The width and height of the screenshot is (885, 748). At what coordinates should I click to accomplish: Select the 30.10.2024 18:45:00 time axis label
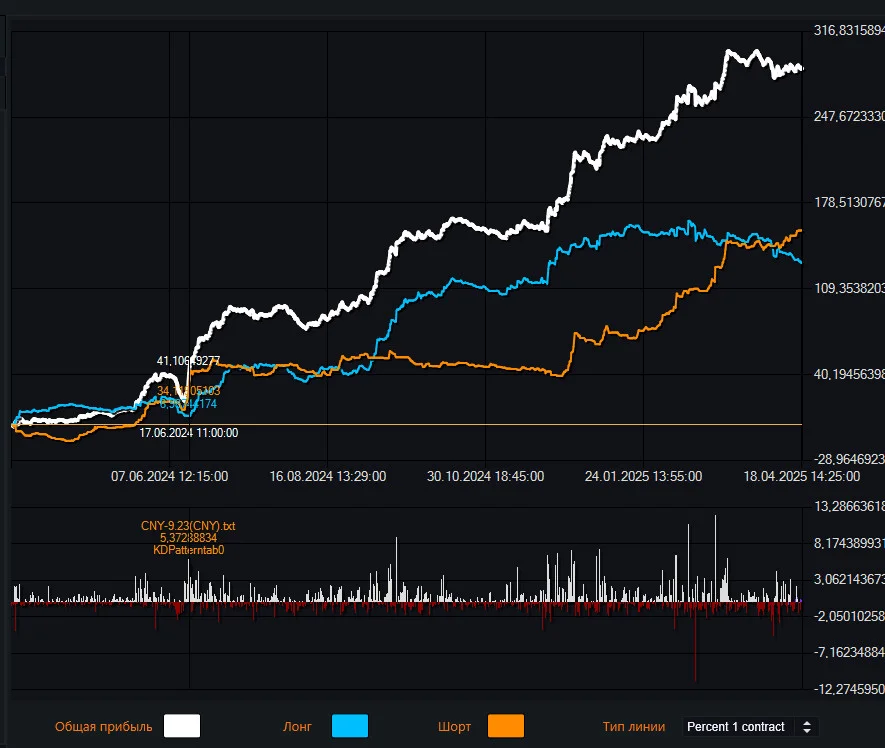485,476
